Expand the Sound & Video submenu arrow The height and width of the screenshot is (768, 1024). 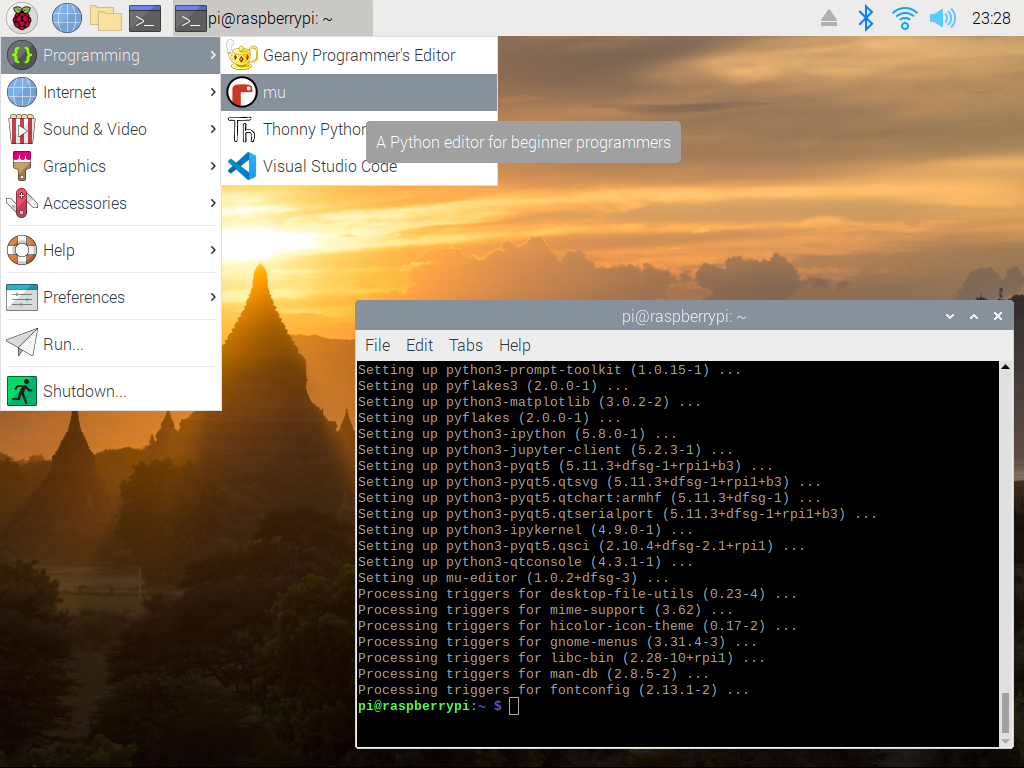(x=213, y=129)
